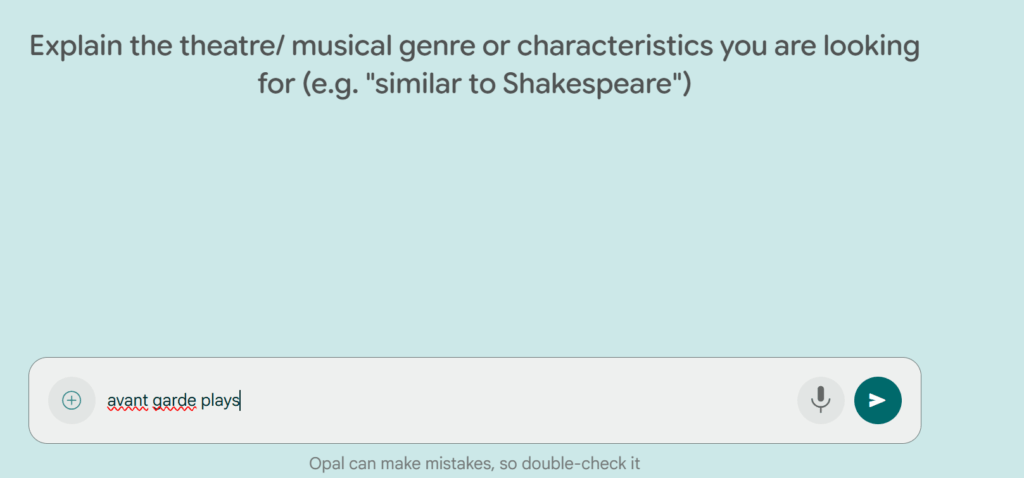Screen dimensions: 1024x478
Task: Click the underlined word "avant" in the input
Action: [128, 400]
